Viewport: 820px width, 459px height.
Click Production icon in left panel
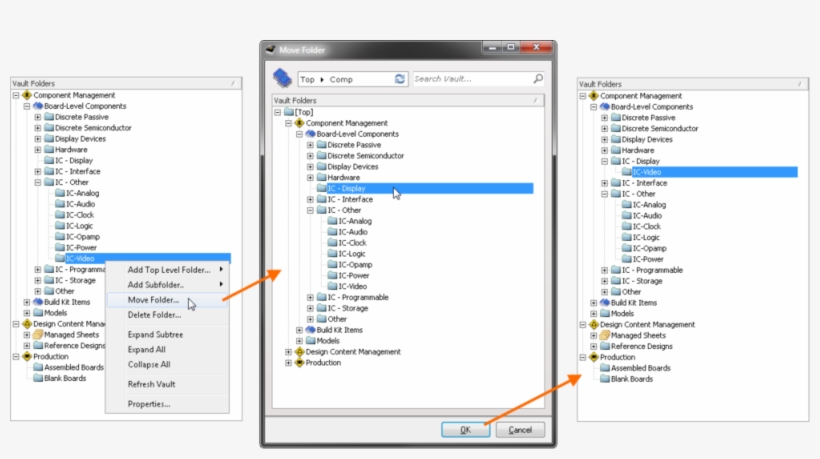point(27,357)
